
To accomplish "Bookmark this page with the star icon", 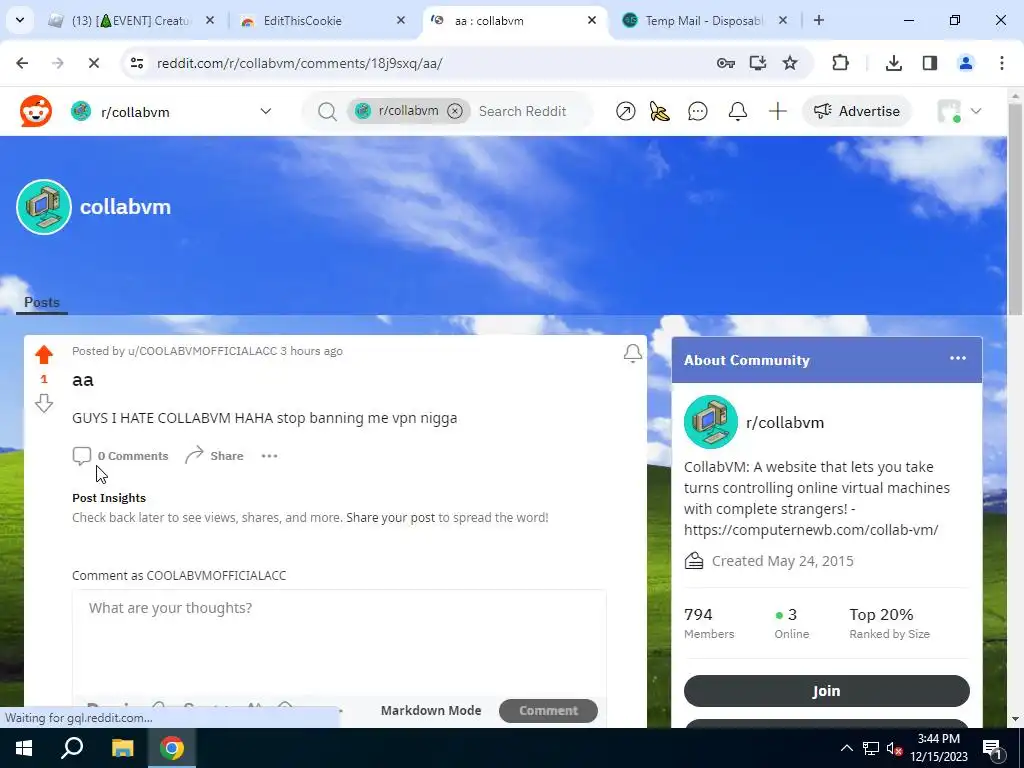I will [x=790, y=63].
